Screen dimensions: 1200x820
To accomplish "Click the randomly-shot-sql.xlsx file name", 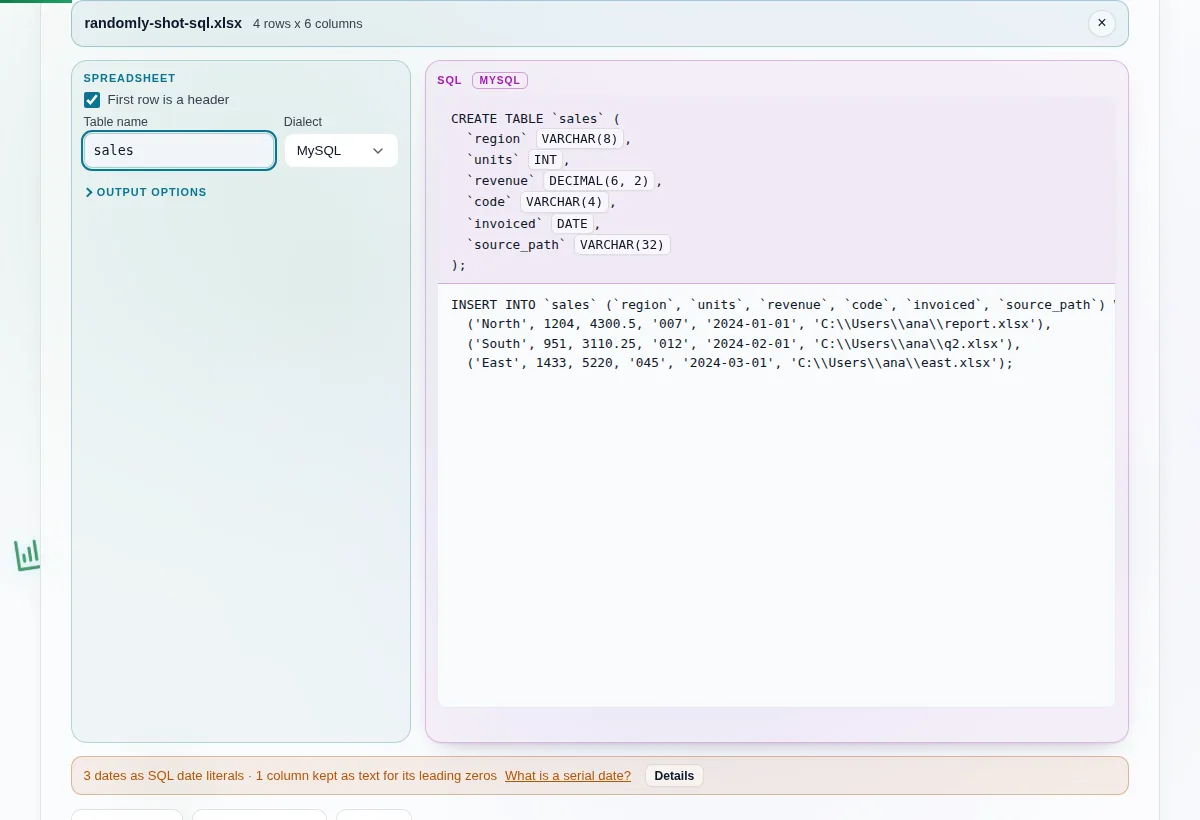I will tap(163, 23).
